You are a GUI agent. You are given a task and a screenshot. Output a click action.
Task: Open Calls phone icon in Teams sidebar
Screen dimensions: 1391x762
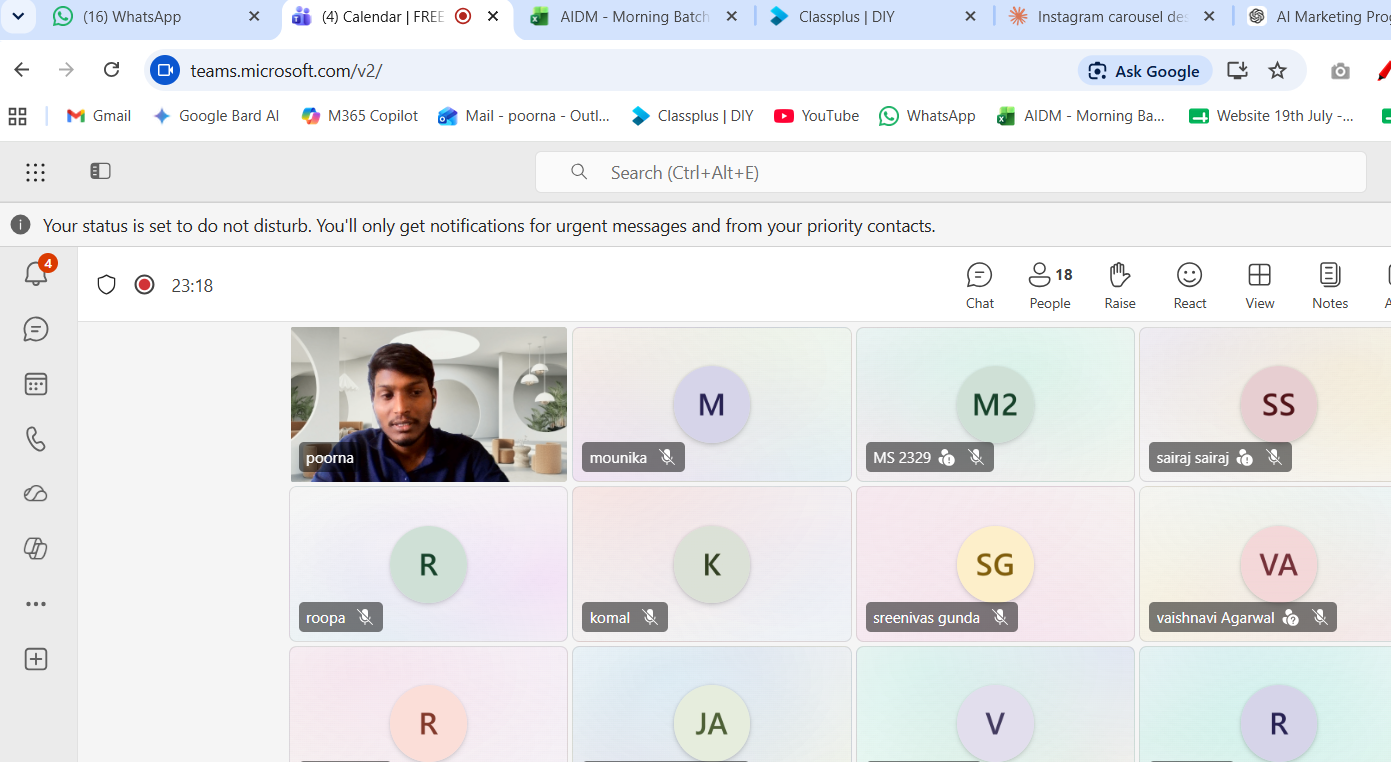[x=36, y=439]
